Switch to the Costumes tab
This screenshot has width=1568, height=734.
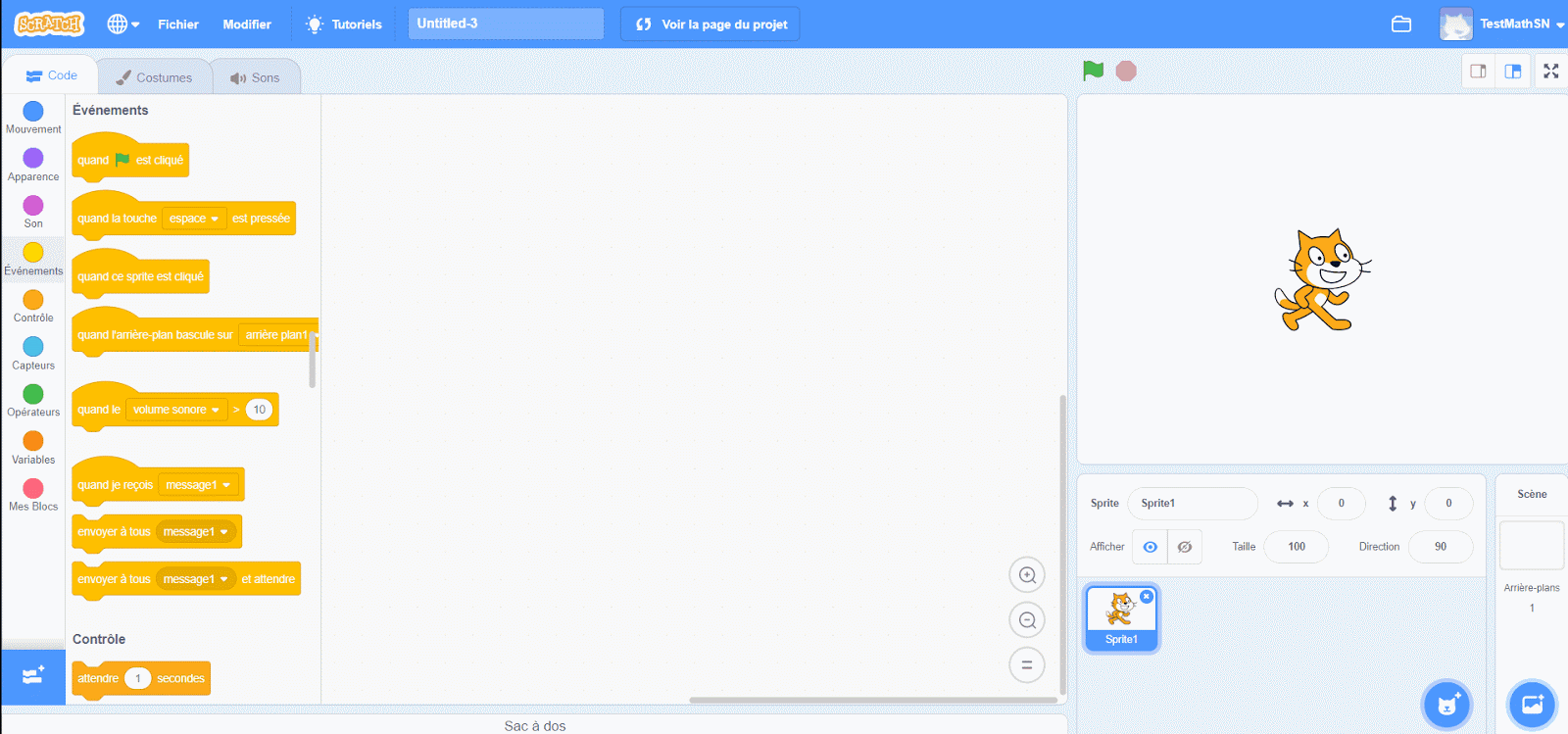(x=154, y=77)
